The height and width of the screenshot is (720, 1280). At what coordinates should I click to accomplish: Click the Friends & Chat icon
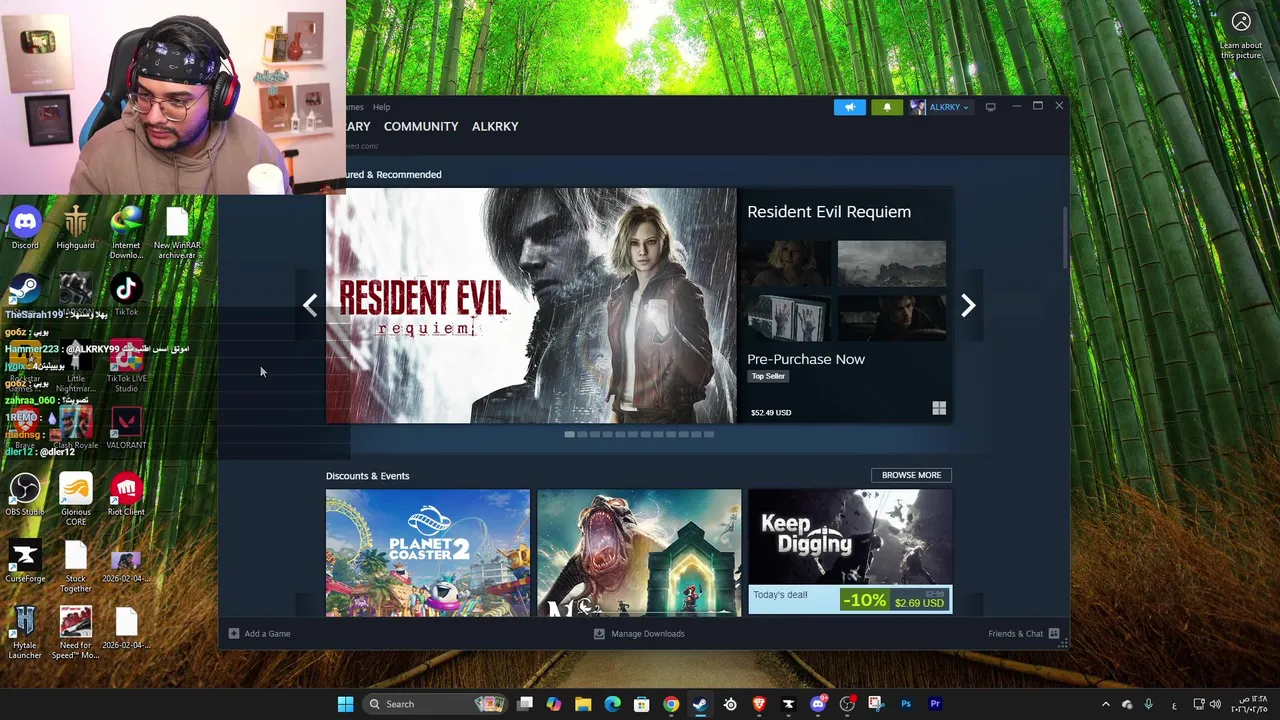click(x=1054, y=633)
